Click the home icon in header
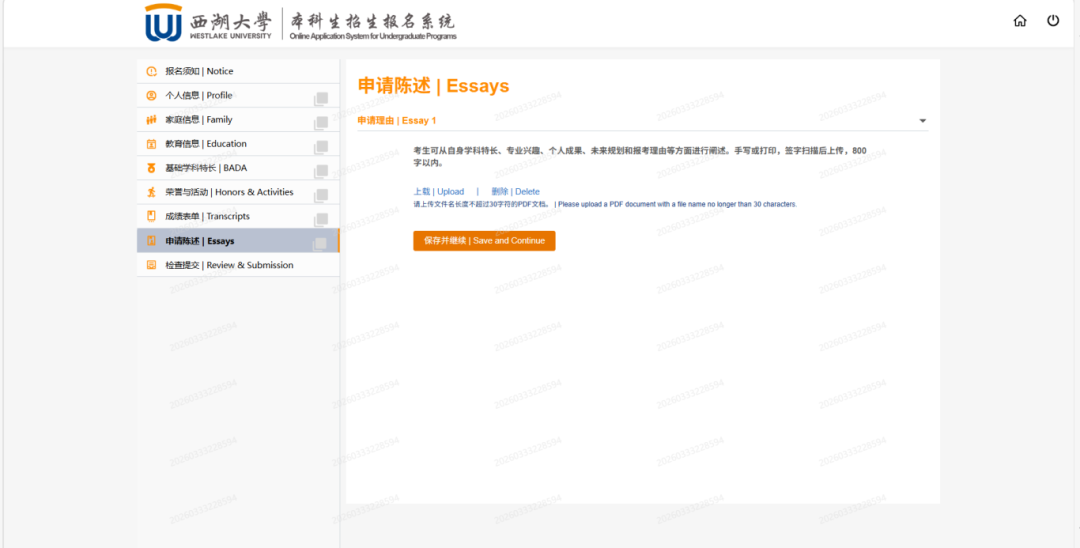This screenshot has width=1080, height=548. click(x=1020, y=21)
